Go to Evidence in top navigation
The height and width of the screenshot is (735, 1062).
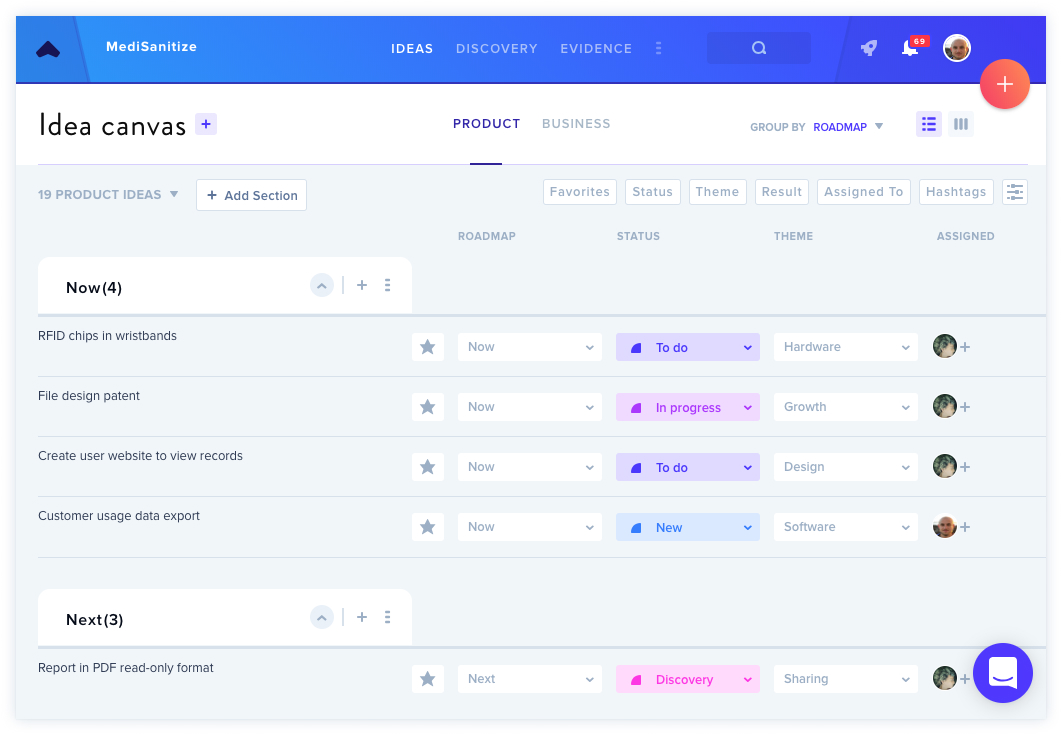point(596,49)
